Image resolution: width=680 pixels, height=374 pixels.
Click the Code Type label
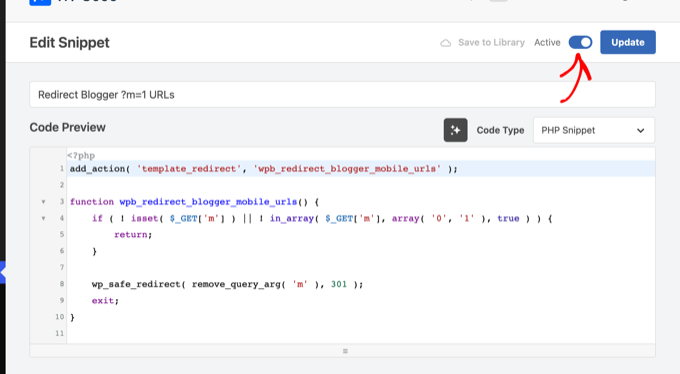tap(500, 130)
